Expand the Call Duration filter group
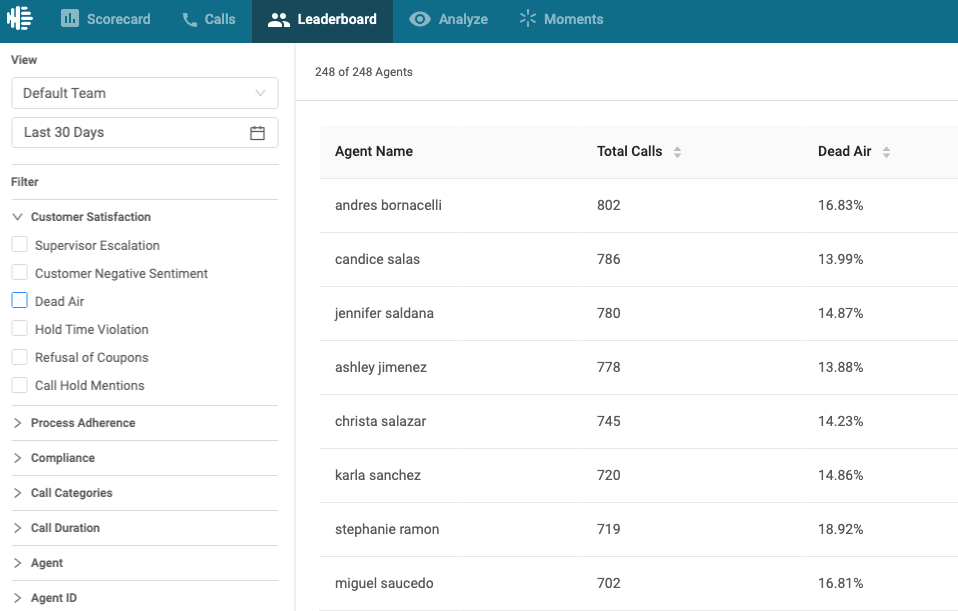This screenshot has height=611, width=958. pyautogui.click(x=145, y=528)
